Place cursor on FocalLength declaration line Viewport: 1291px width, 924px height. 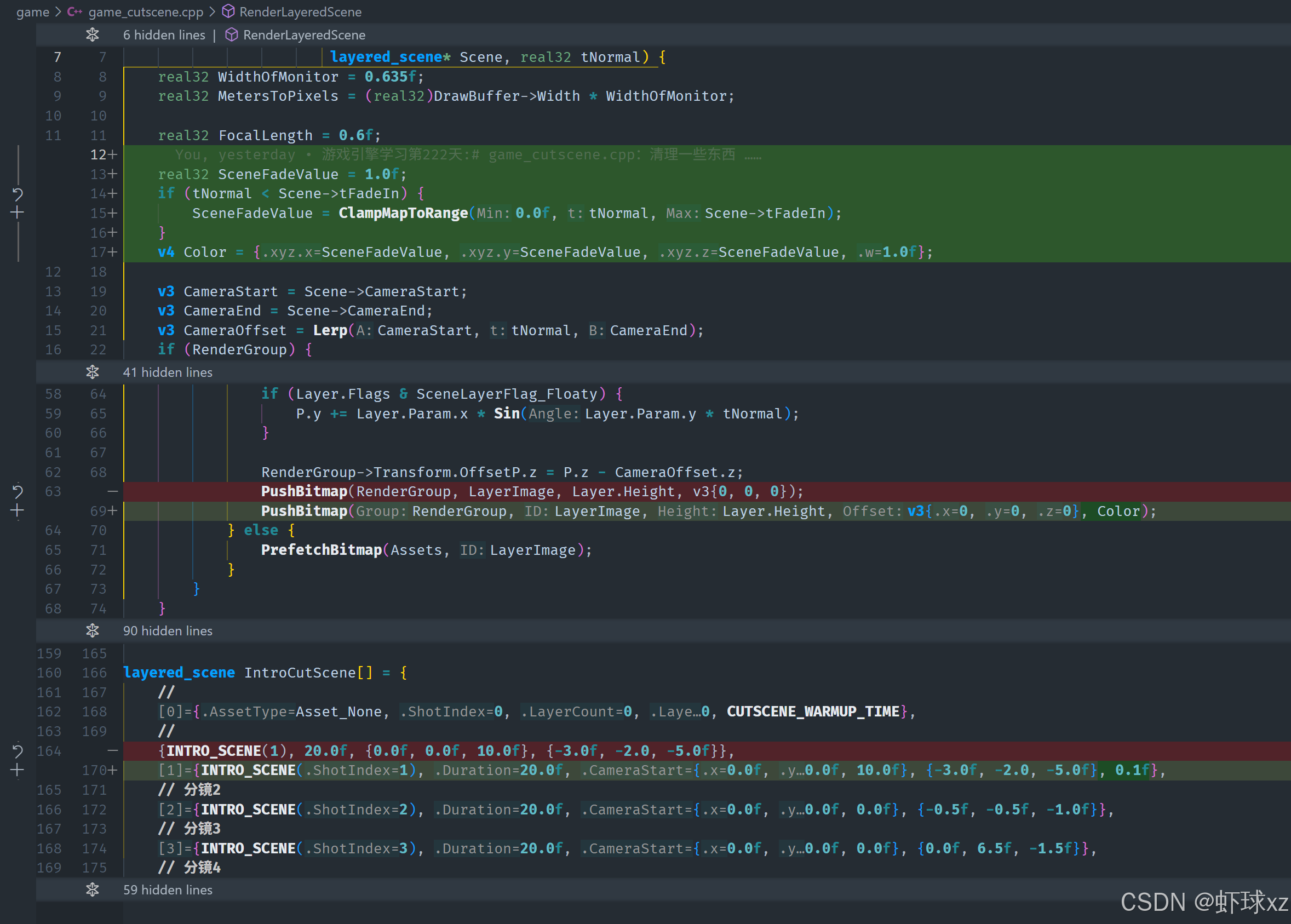pos(265,135)
